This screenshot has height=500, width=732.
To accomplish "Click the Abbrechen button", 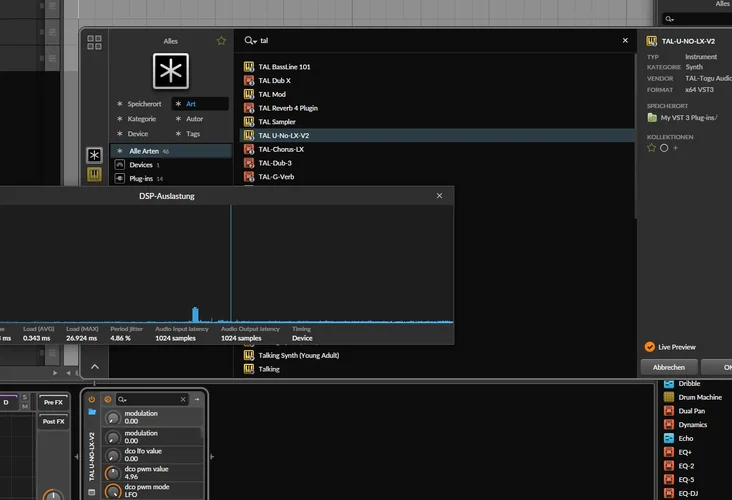I will pyautogui.click(x=669, y=367).
